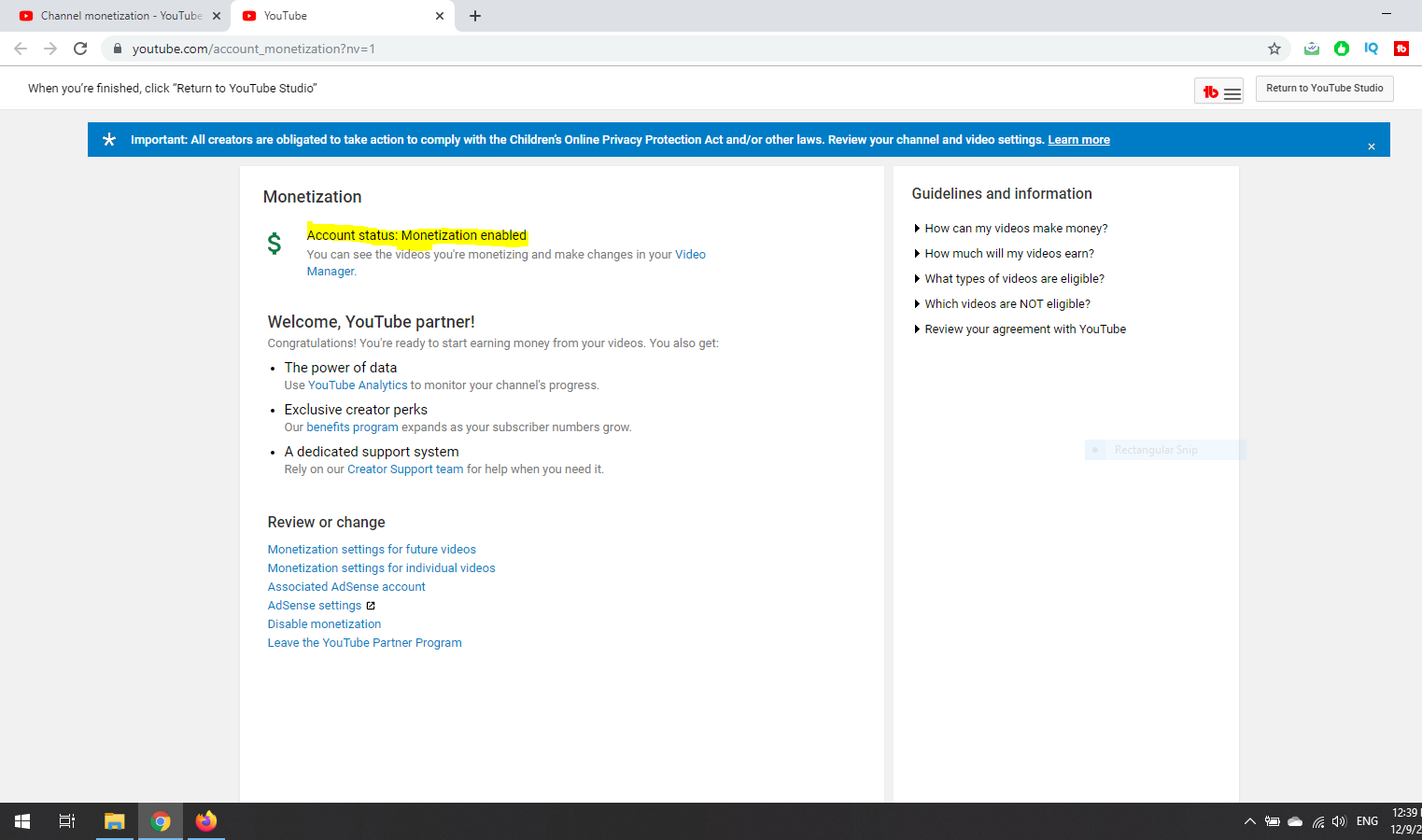This screenshot has width=1422, height=840.
Task: Close the active YouTube tab
Action: 440,16
